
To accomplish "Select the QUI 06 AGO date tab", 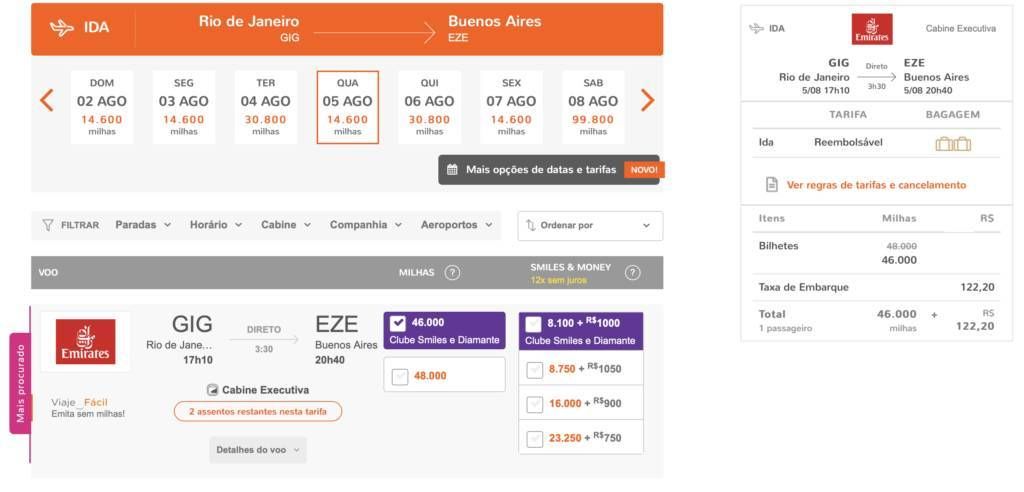I will point(429,107).
